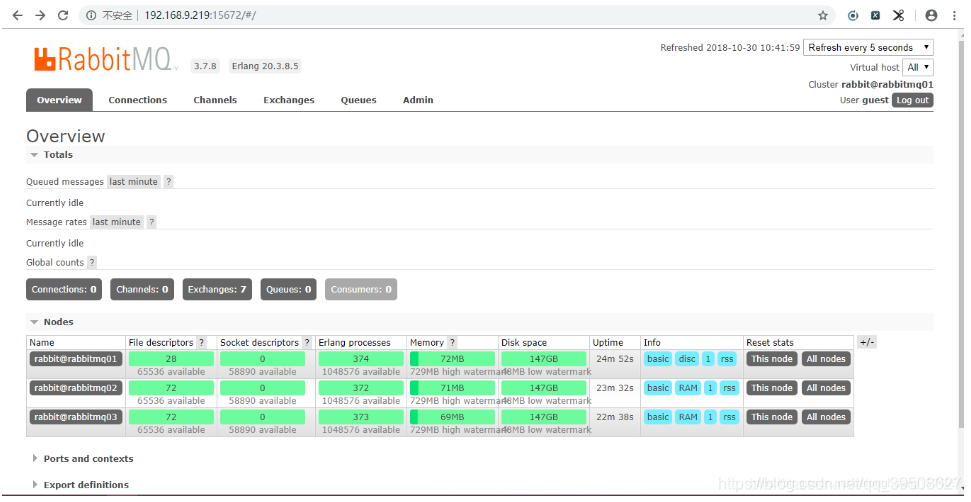Collapse the Nodes section
Screen dimensions: 971x502
click(51, 322)
